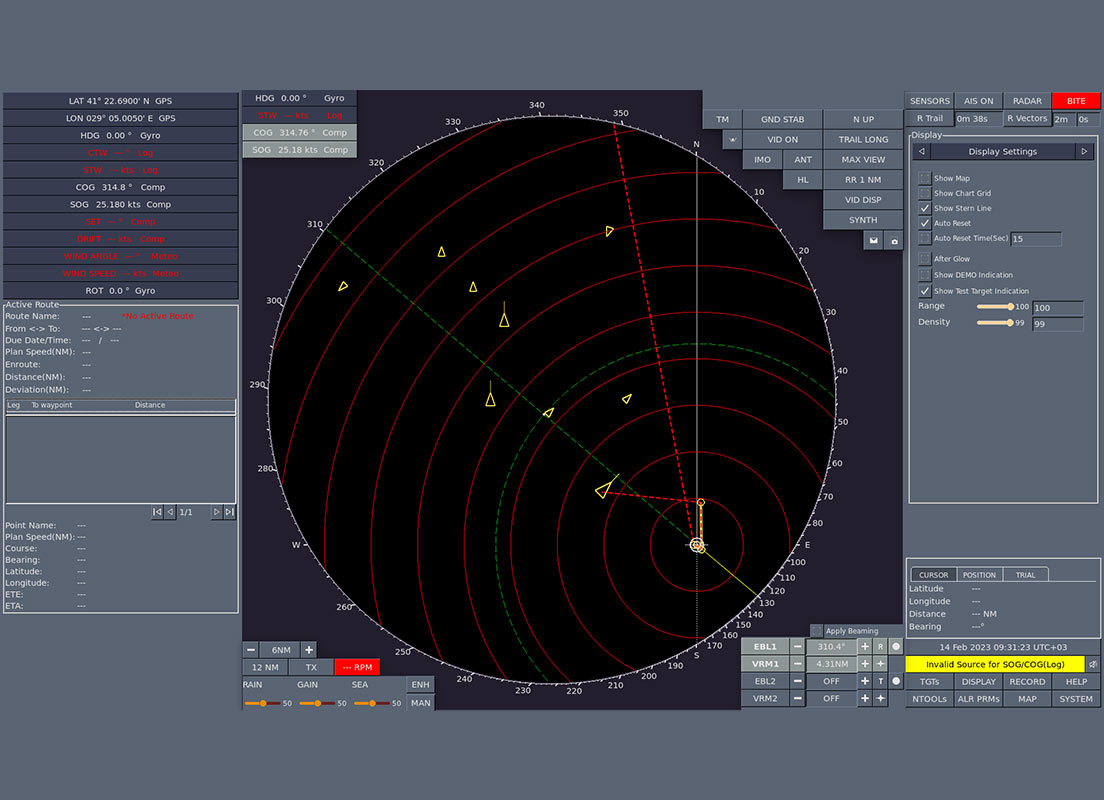
Task: Click the TX transmit button
Action: (x=311, y=667)
